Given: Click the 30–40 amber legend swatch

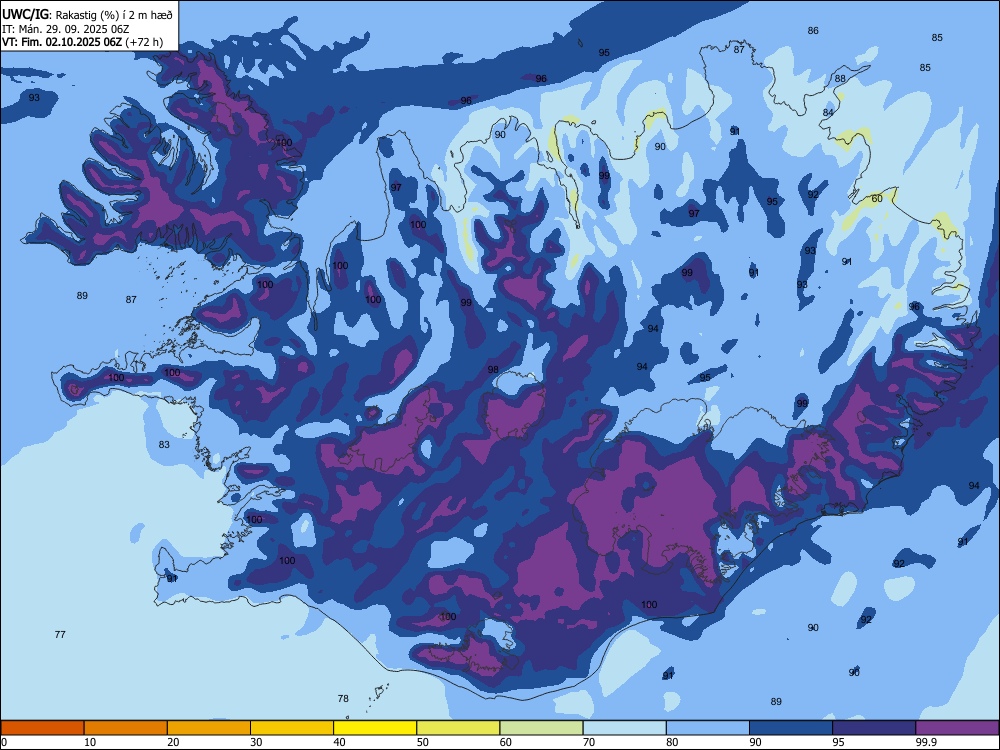Looking at the screenshot, I should (x=292, y=728).
